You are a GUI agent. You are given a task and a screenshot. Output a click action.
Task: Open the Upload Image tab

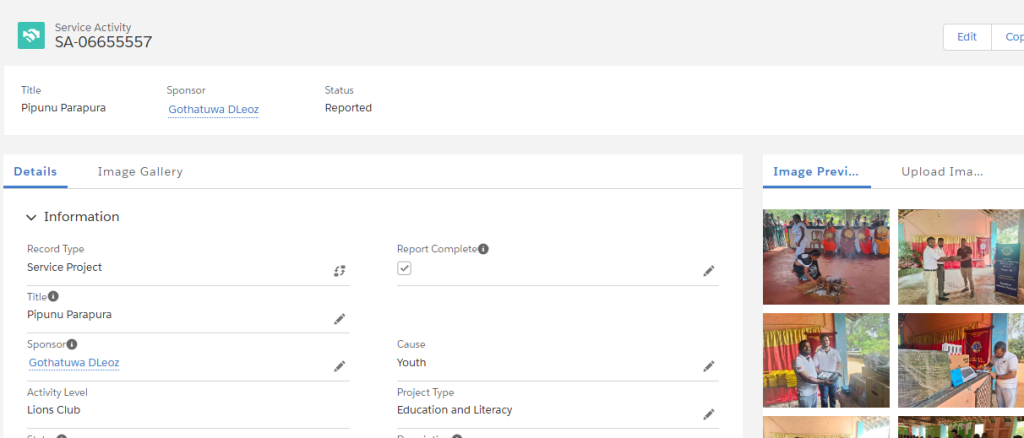[942, 172]
